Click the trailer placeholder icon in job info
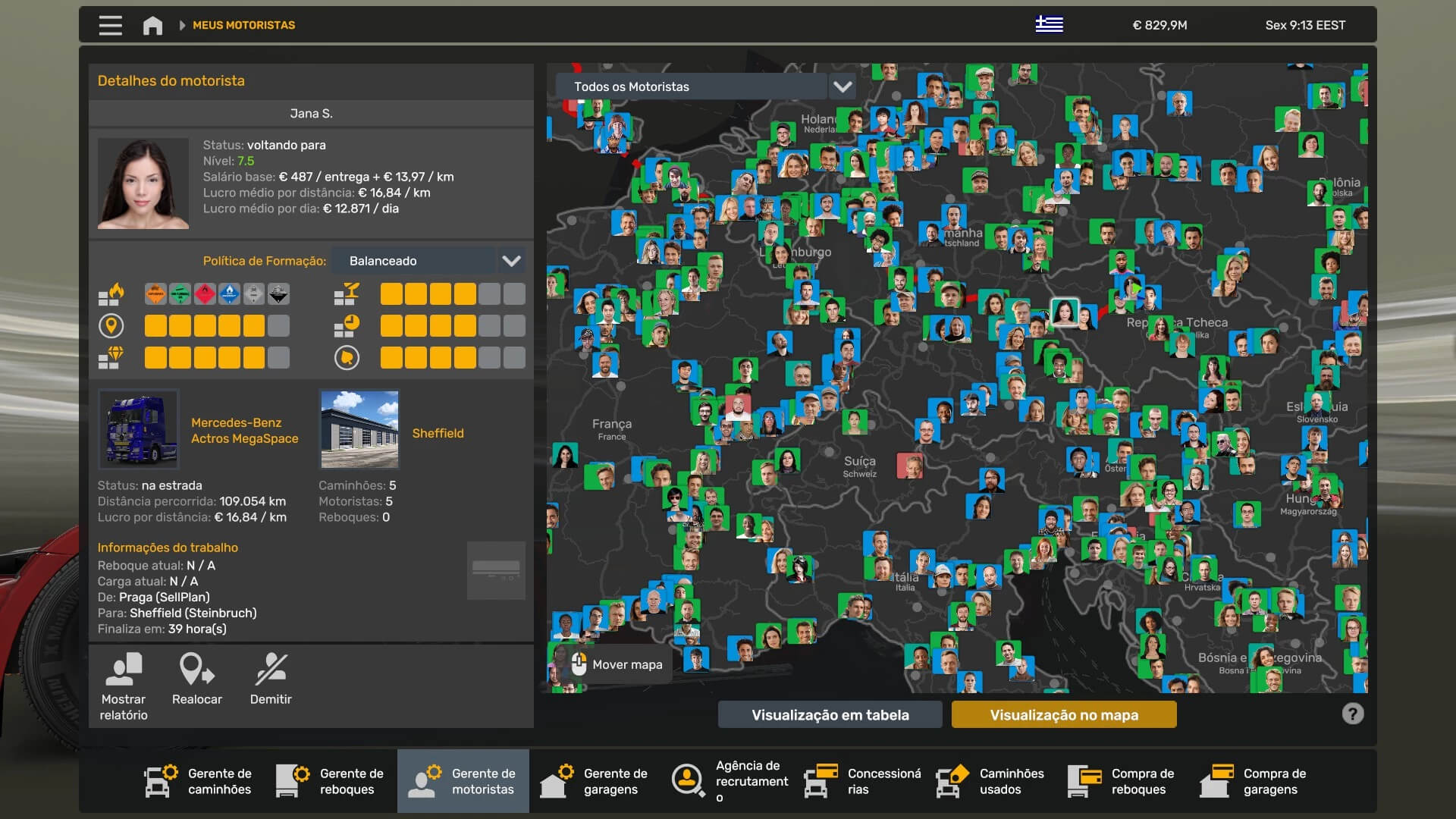 click(496, 570)
